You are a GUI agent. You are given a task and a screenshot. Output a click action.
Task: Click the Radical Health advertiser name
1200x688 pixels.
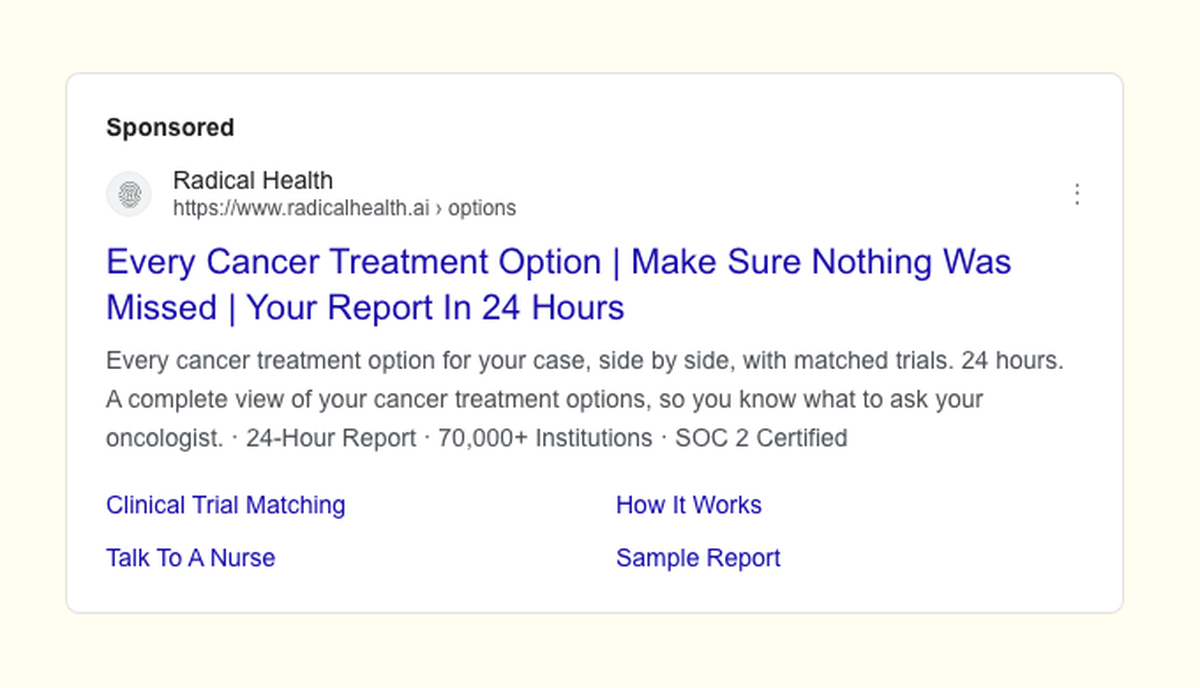253,181
